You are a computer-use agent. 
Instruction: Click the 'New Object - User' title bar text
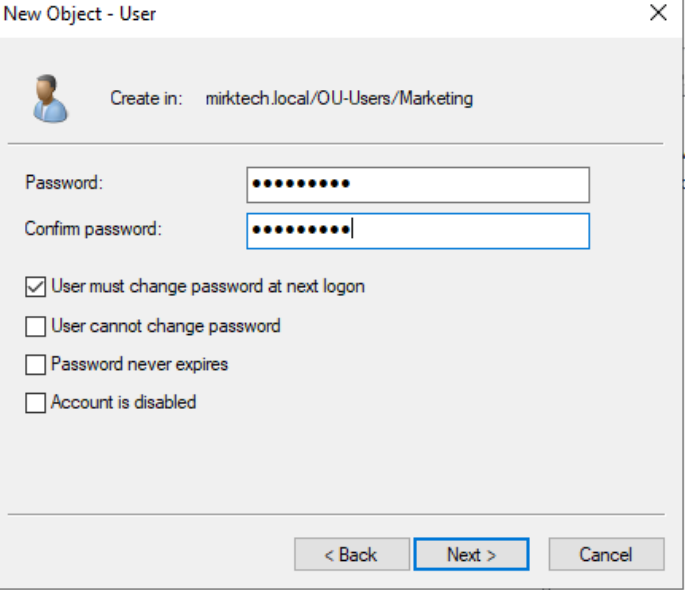80,14
